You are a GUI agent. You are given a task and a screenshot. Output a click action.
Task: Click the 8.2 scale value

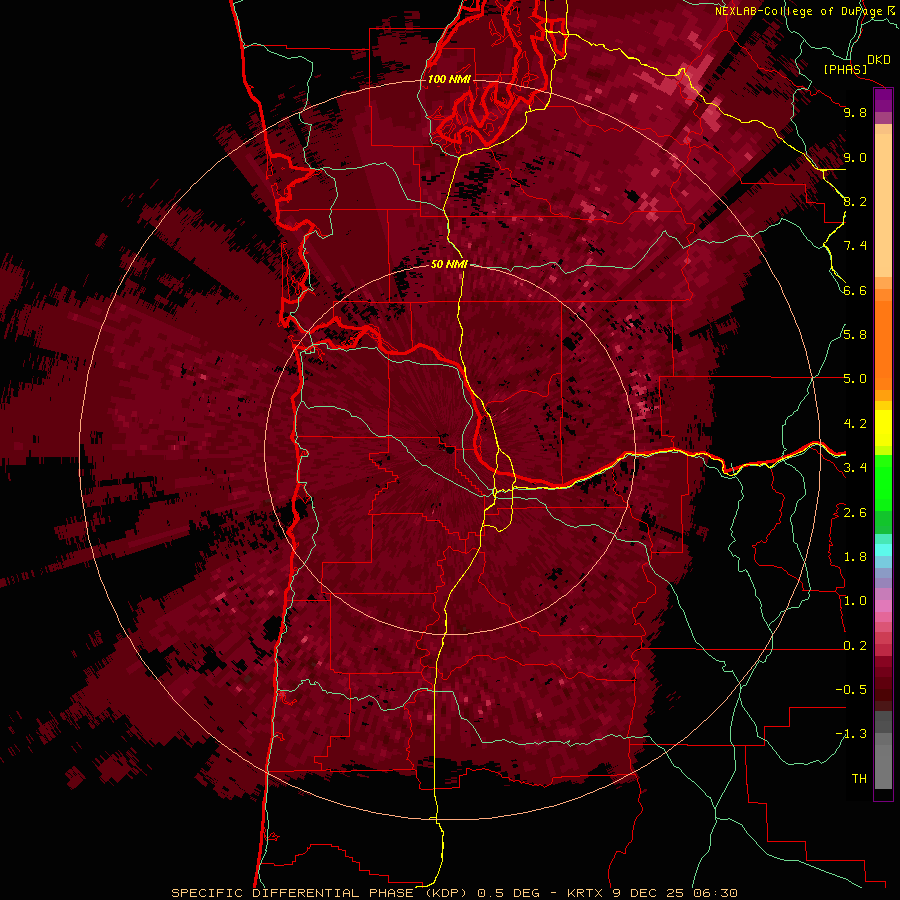coord(855,201)
